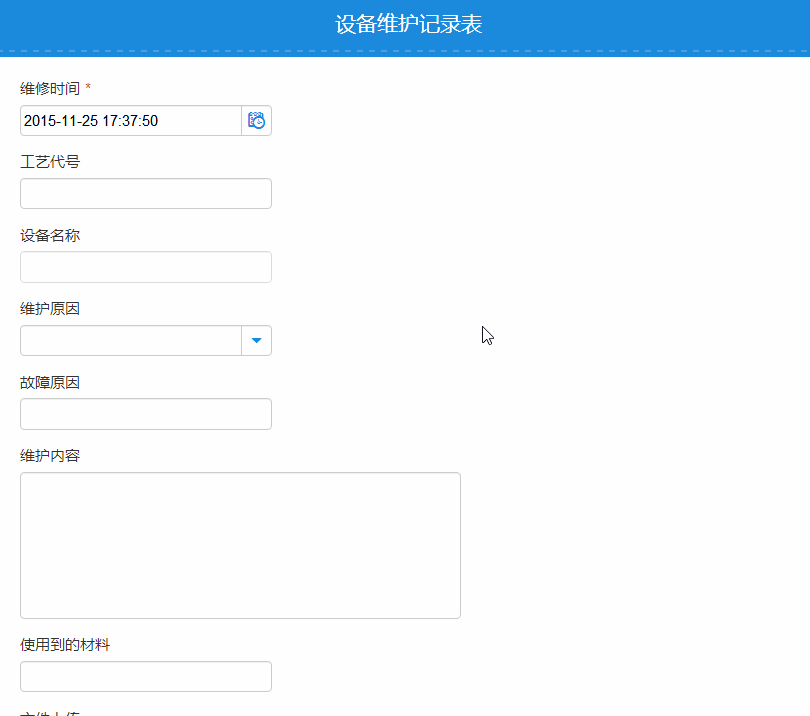Click the calendar-clock icon beside 维修时间
The height and width of the screenshot is (716, 810).
pos(256,120)
